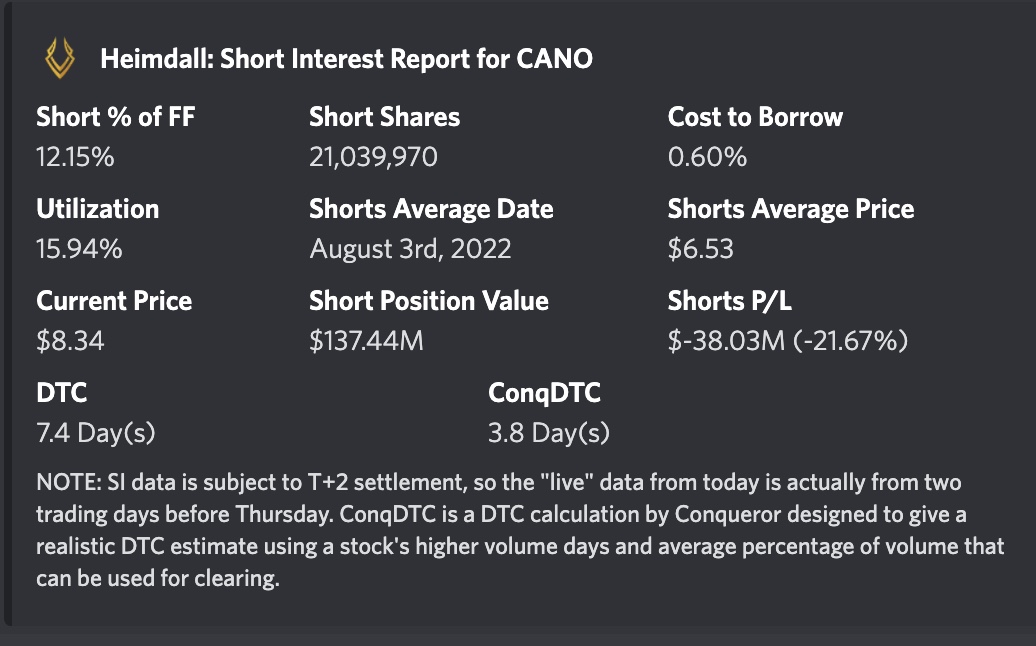This screenshot has height=646, width=1036.
Task: Click the Shorts Average Price heading
Action: 791,209
